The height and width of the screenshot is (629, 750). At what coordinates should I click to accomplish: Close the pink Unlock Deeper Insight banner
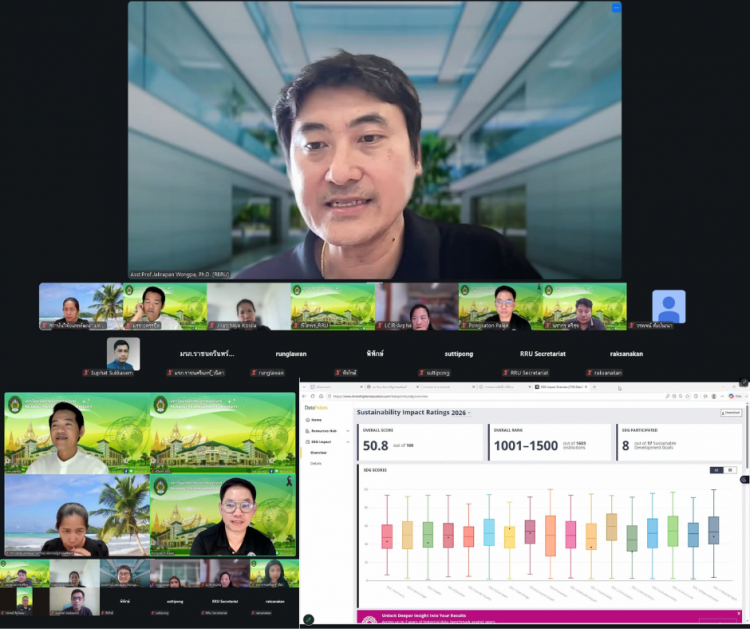tap(739, 614)
